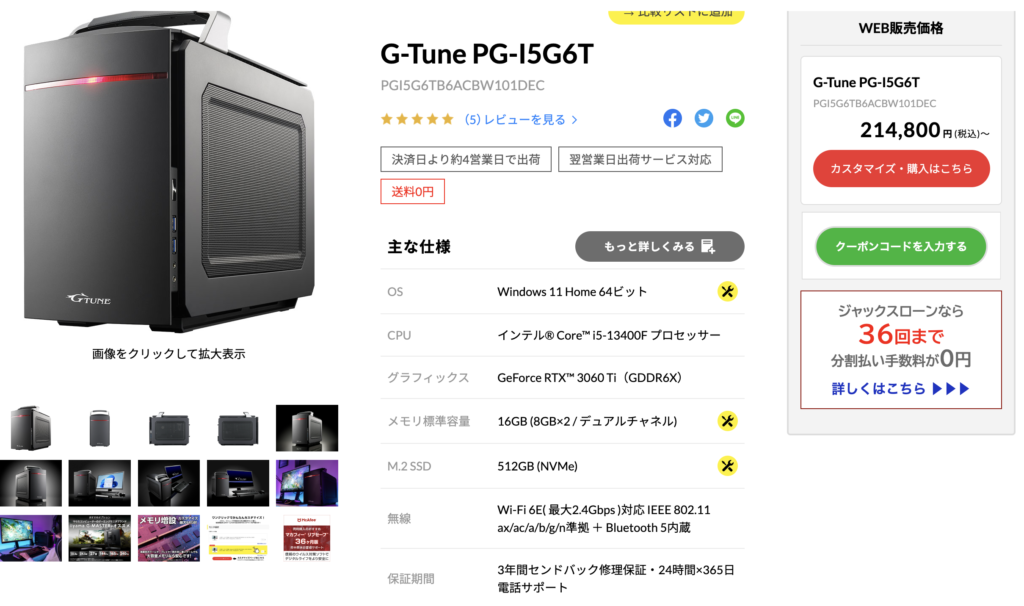Select the メモリ増設 memory upgrade thumbnail

[x=168, y=538]
